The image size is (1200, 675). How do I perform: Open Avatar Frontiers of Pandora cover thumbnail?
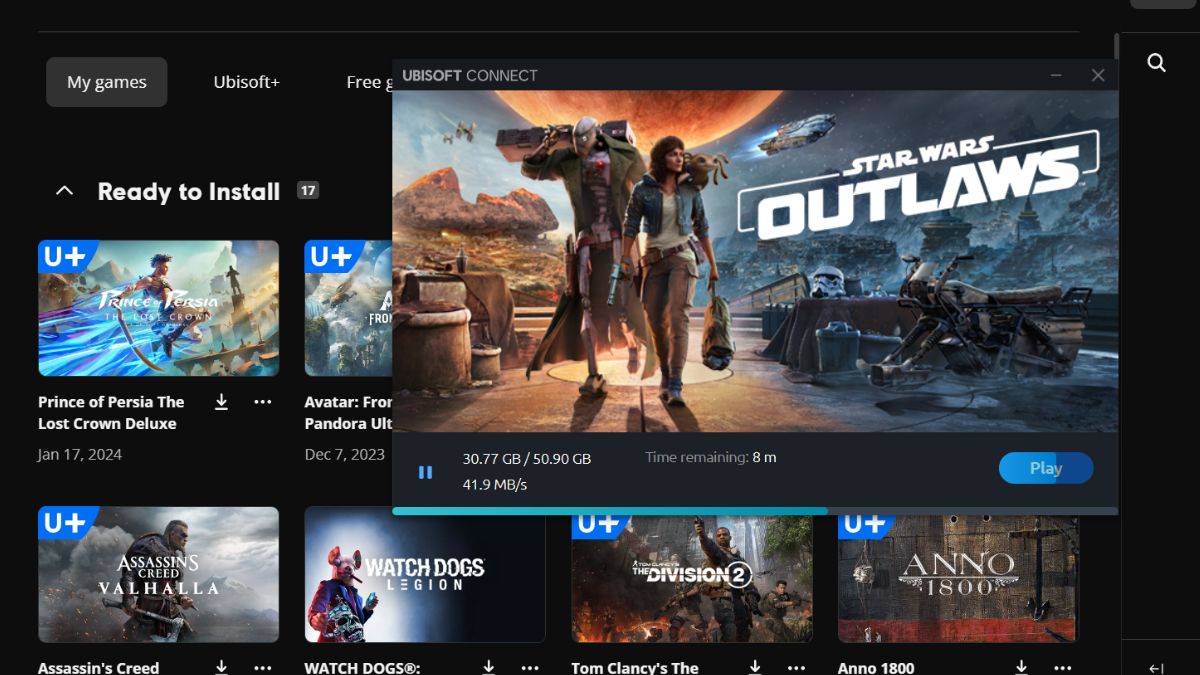[348, 308]
